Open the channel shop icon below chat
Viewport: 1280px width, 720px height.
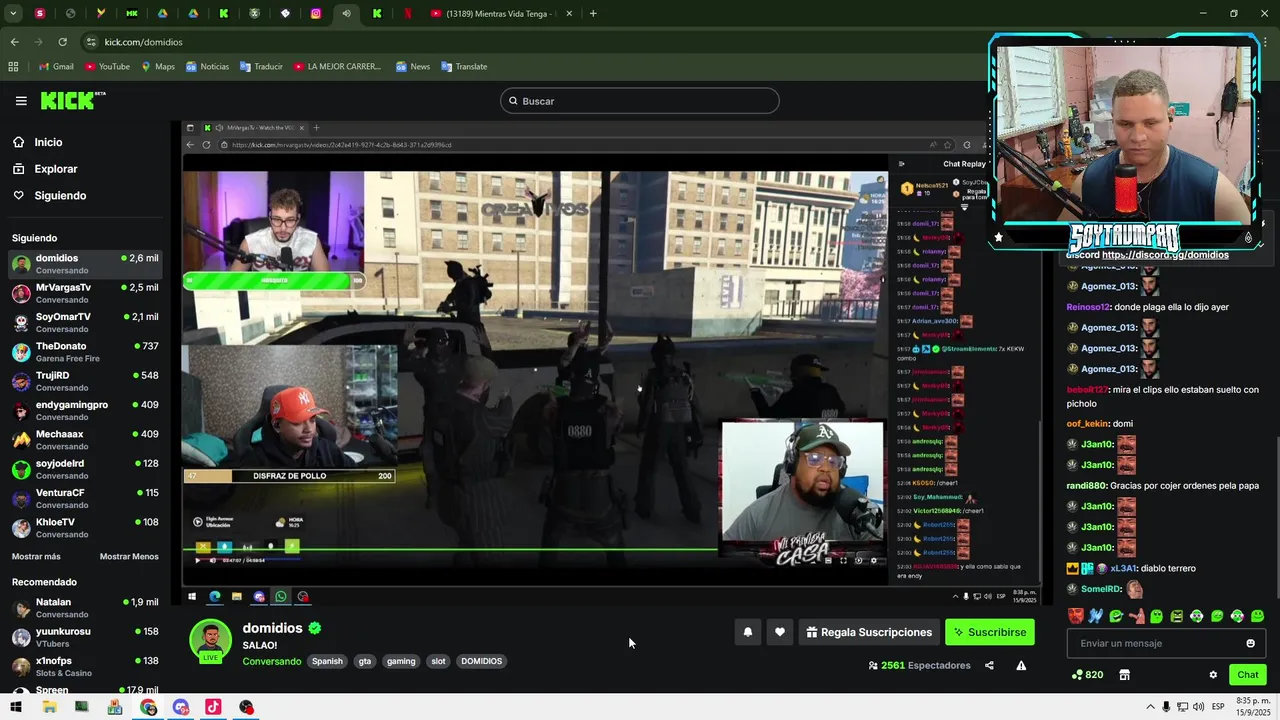click(x=1124, y=675)
